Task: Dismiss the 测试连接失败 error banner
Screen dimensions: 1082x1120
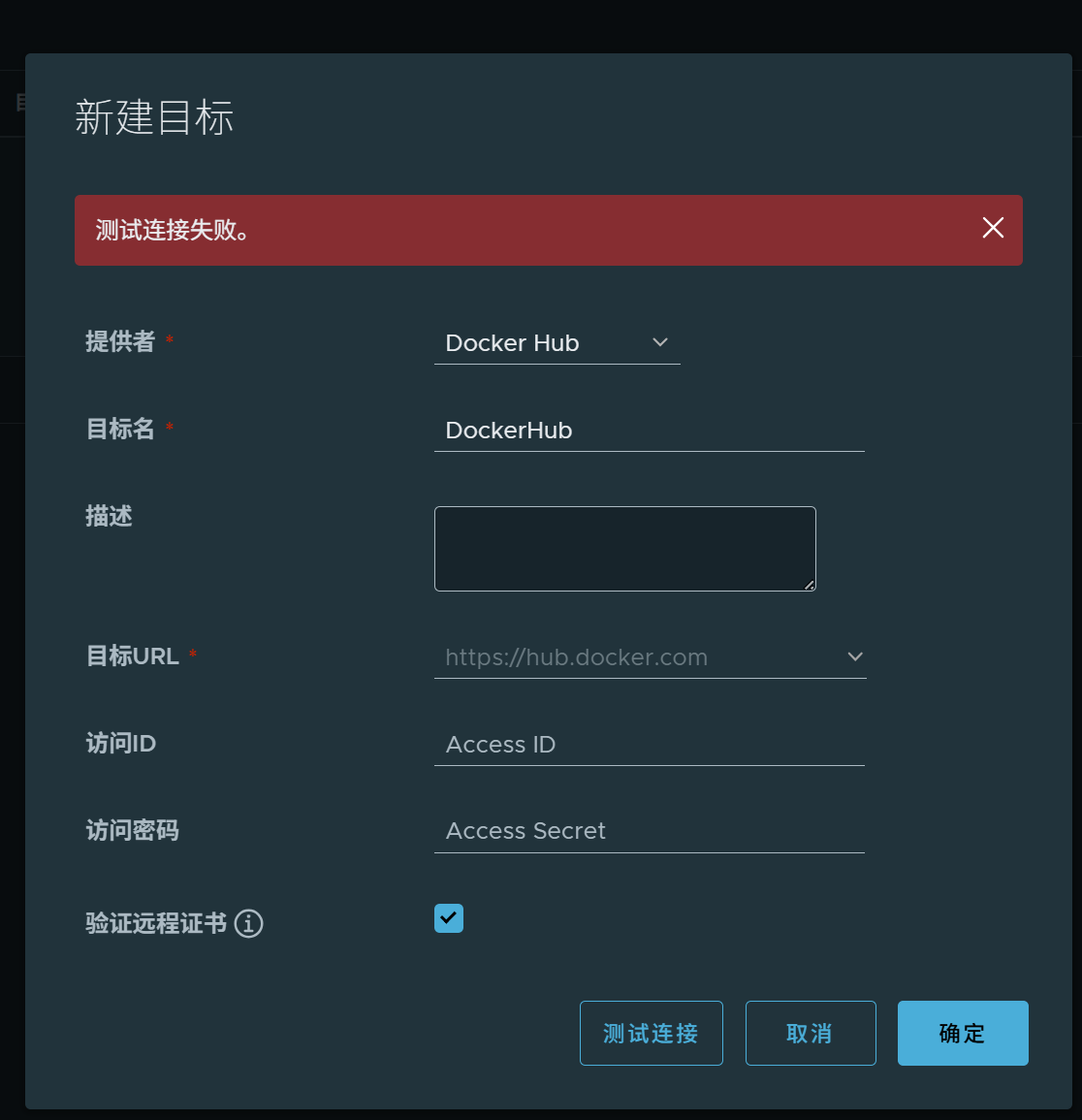Action: coord(992,229)
